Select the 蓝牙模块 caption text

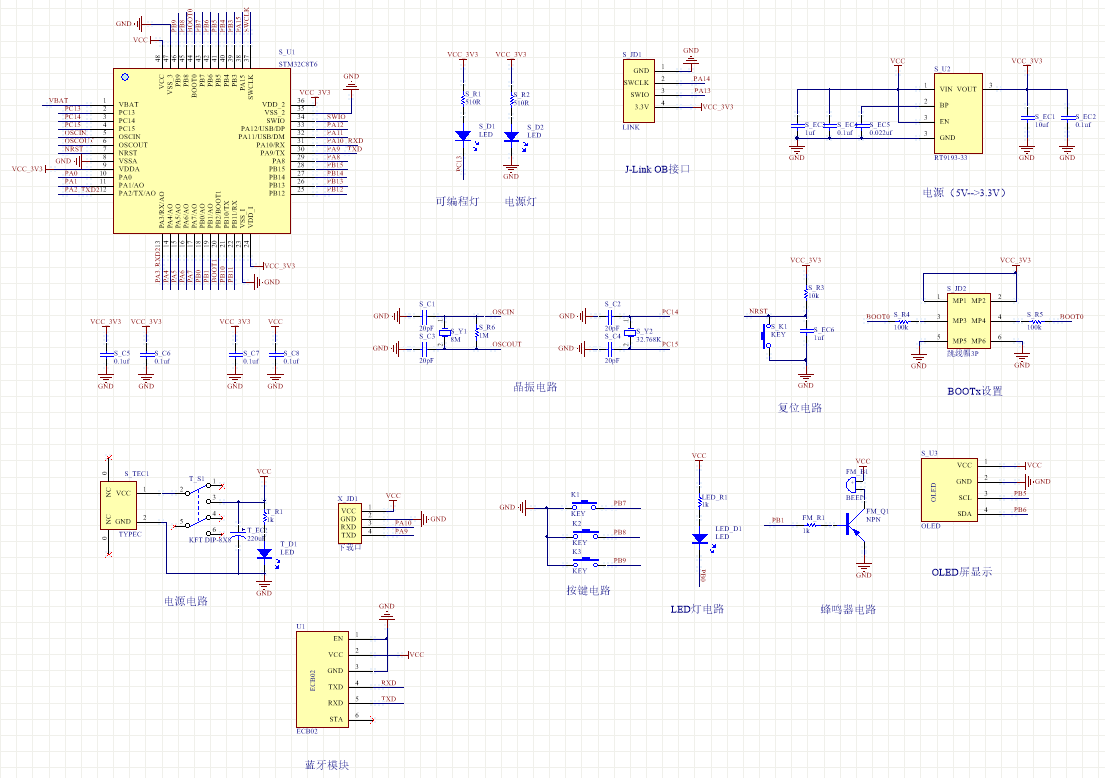point(327,765)
